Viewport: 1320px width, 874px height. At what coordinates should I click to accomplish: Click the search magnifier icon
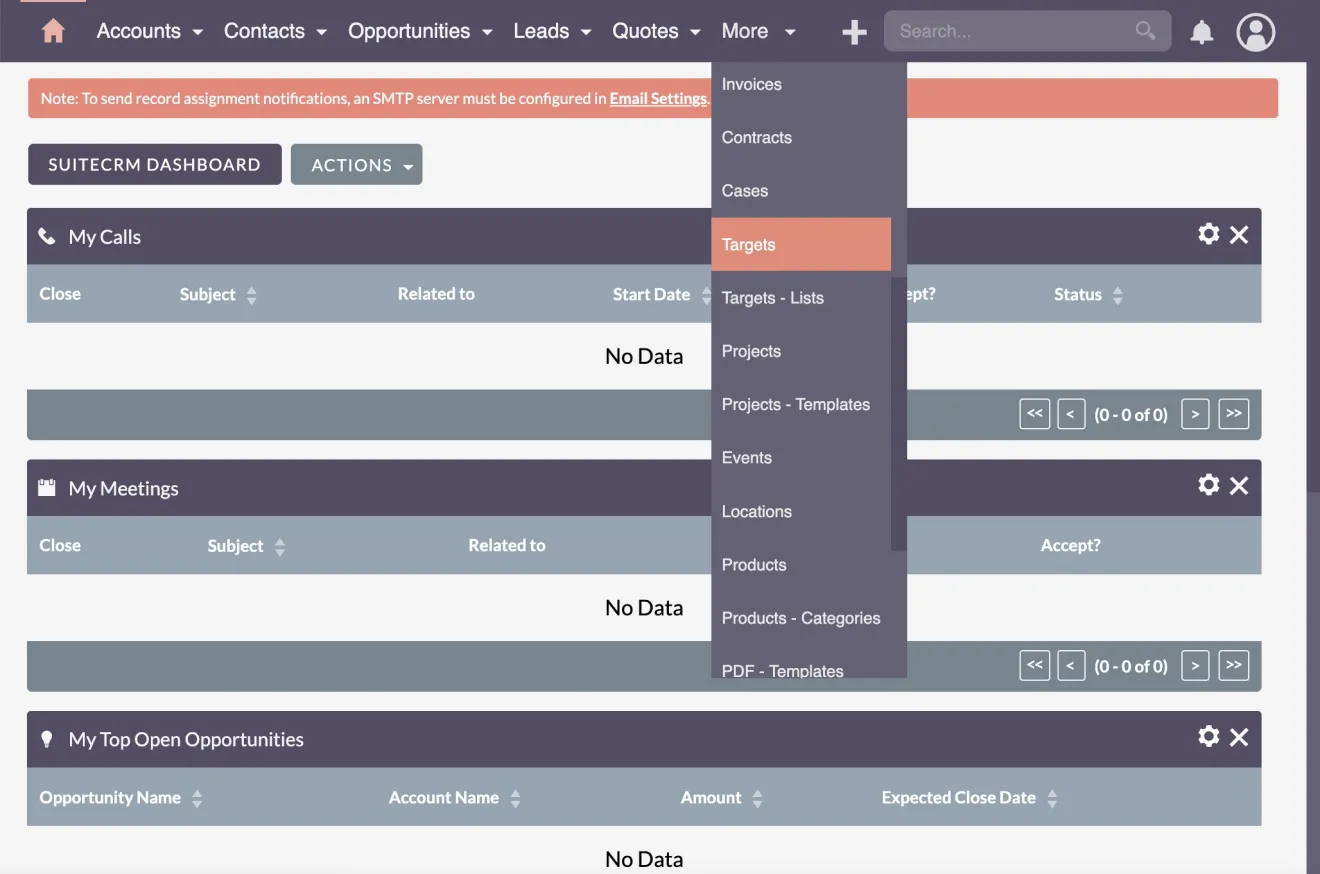1144,31
